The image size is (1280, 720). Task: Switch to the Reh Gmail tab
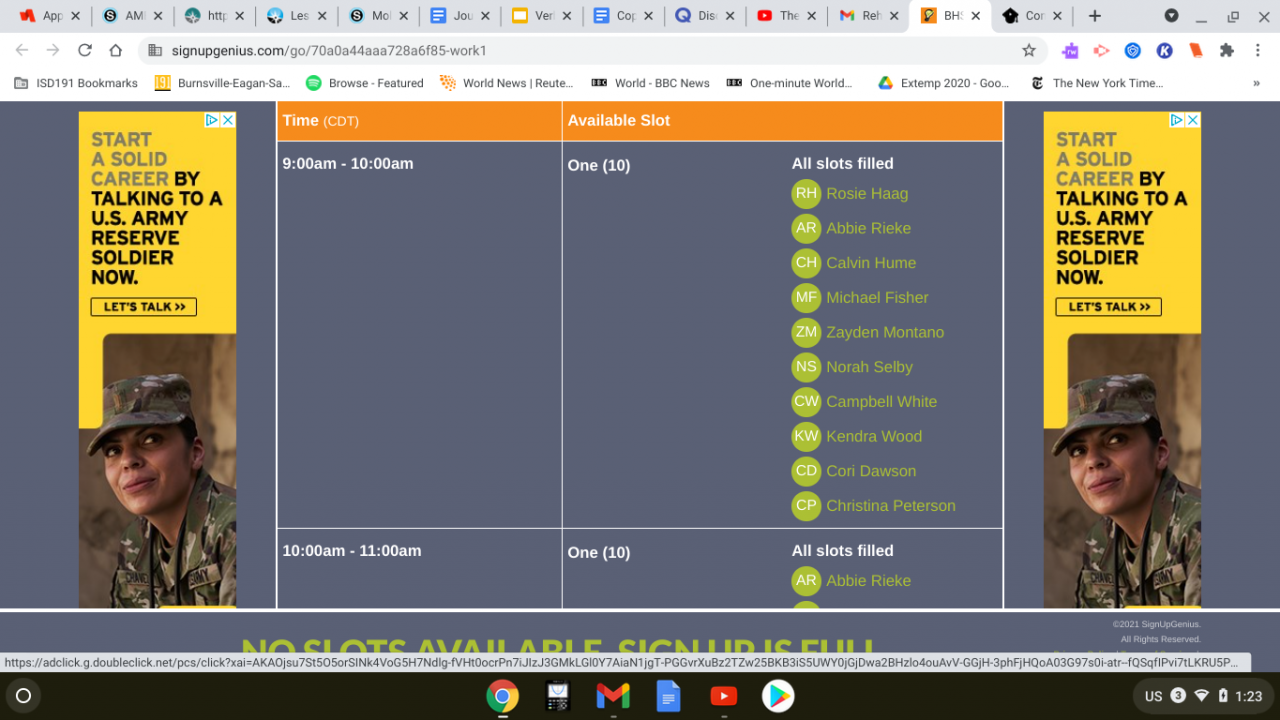[869, 16]
